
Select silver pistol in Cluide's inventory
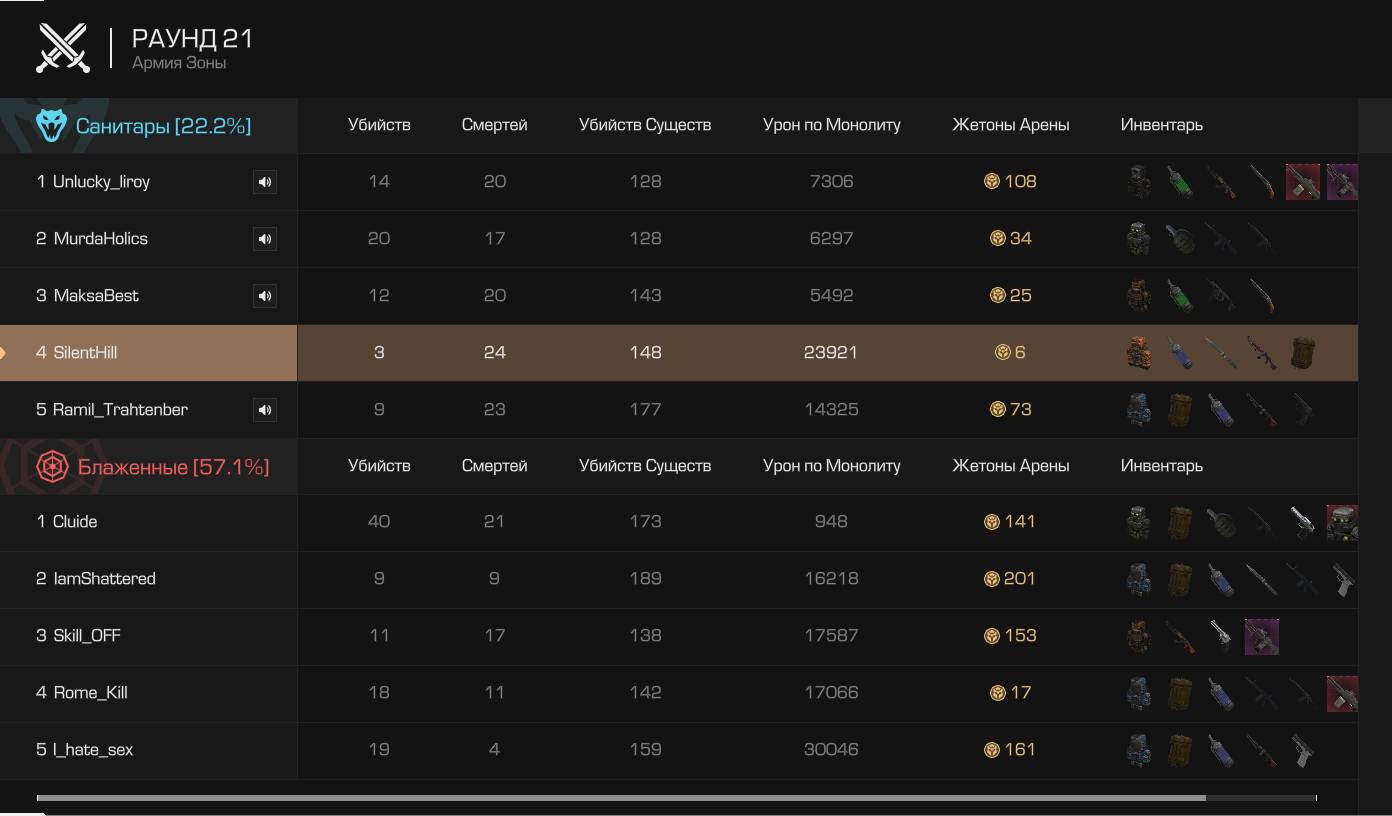(1303, 522)
